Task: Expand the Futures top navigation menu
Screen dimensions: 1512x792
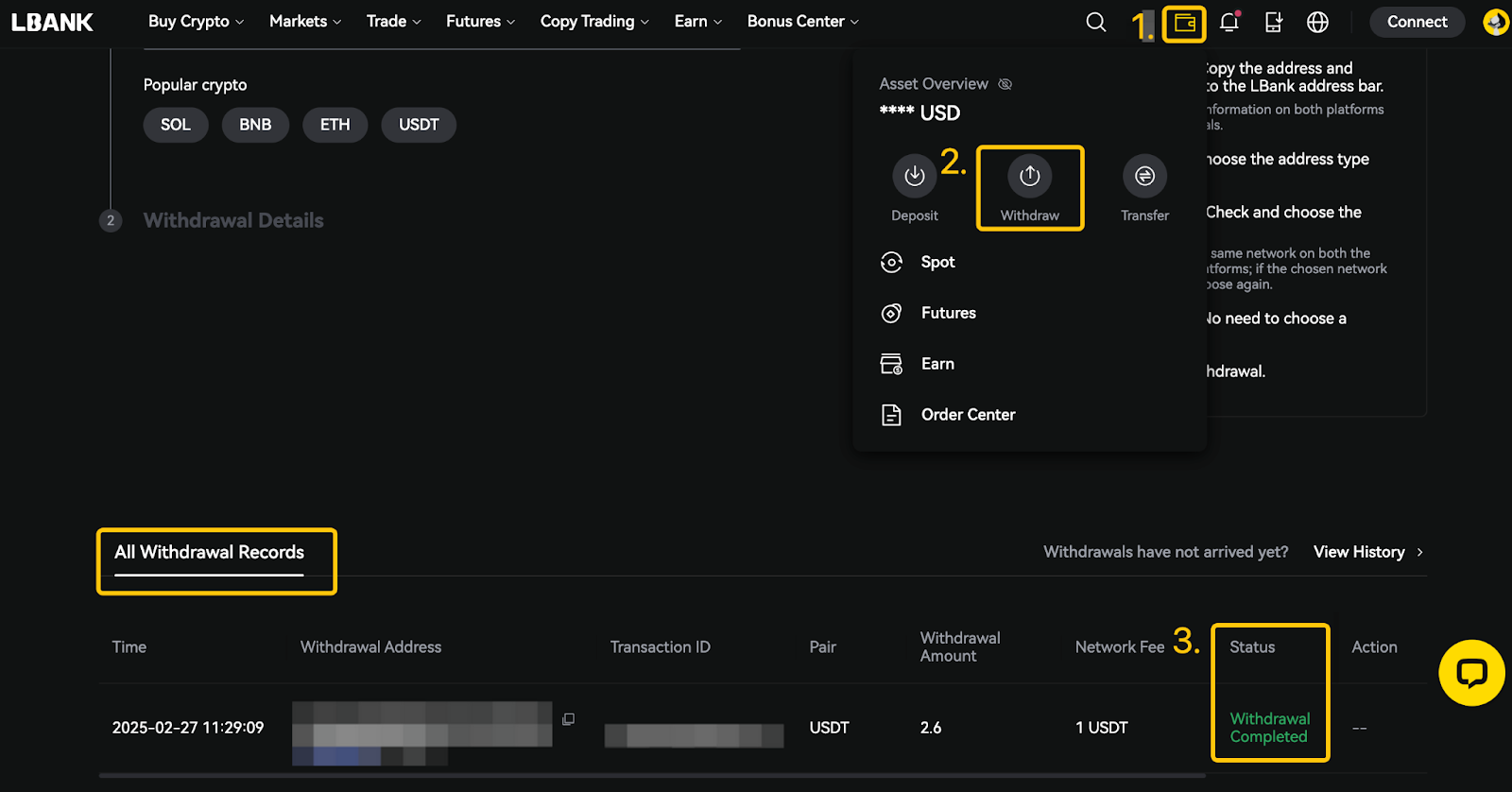Action: [480, 22]
